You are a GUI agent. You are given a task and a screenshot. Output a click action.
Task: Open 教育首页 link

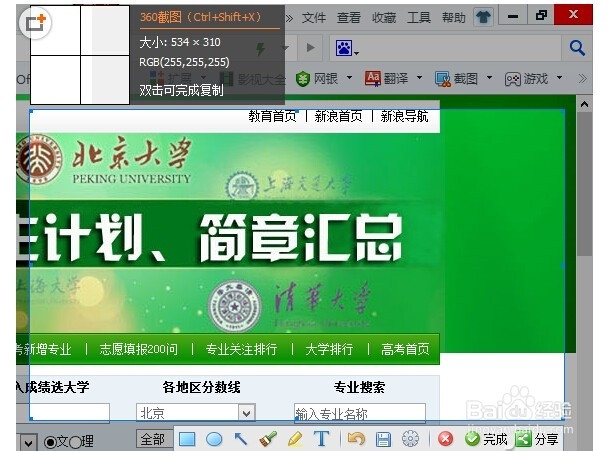(273, 116)
